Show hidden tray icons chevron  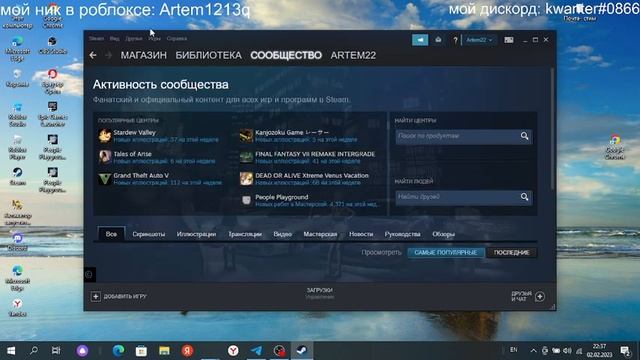pos(533,351)
